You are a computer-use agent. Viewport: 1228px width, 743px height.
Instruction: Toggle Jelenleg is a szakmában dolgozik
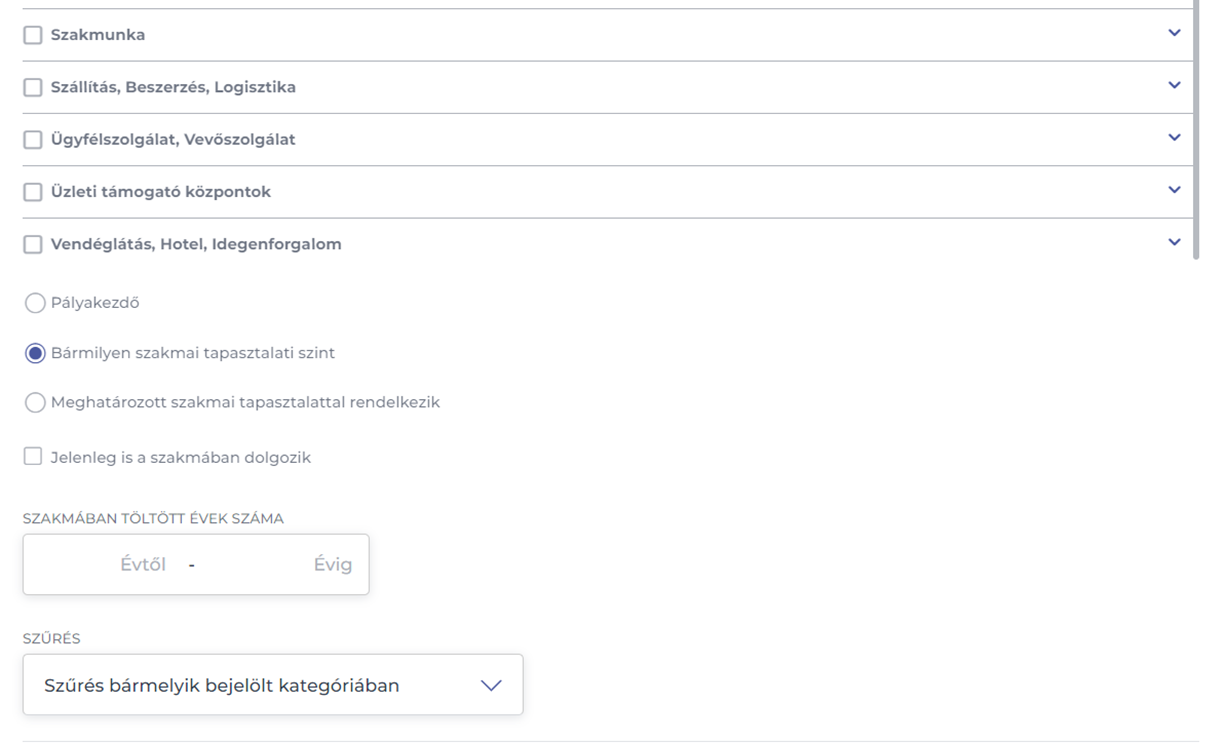pos(33,457)
